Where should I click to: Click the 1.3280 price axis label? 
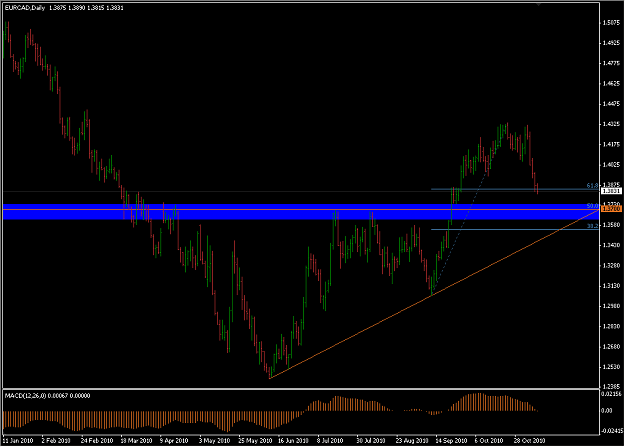(611, 265)
